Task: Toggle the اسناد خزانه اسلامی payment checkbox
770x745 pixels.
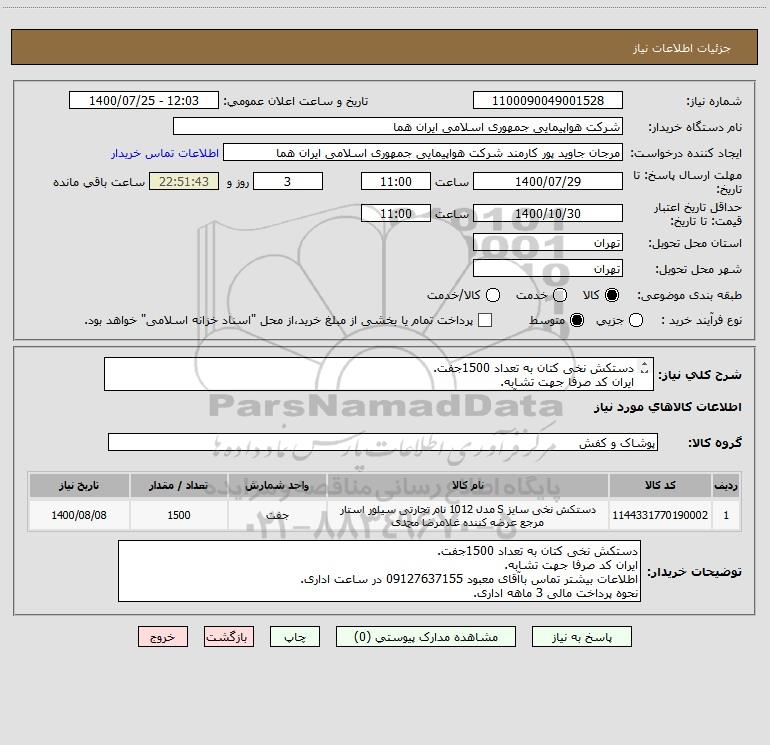Action: [x=485, y=320]
